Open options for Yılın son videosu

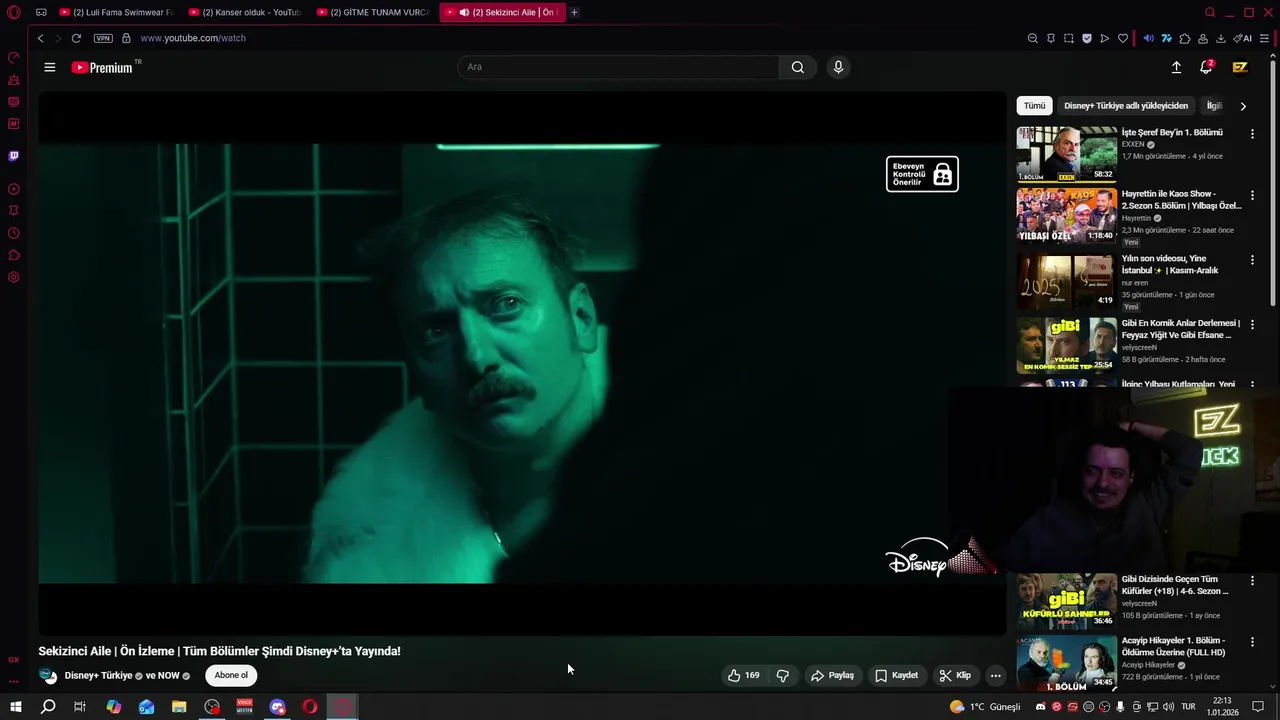[1252, 260]
